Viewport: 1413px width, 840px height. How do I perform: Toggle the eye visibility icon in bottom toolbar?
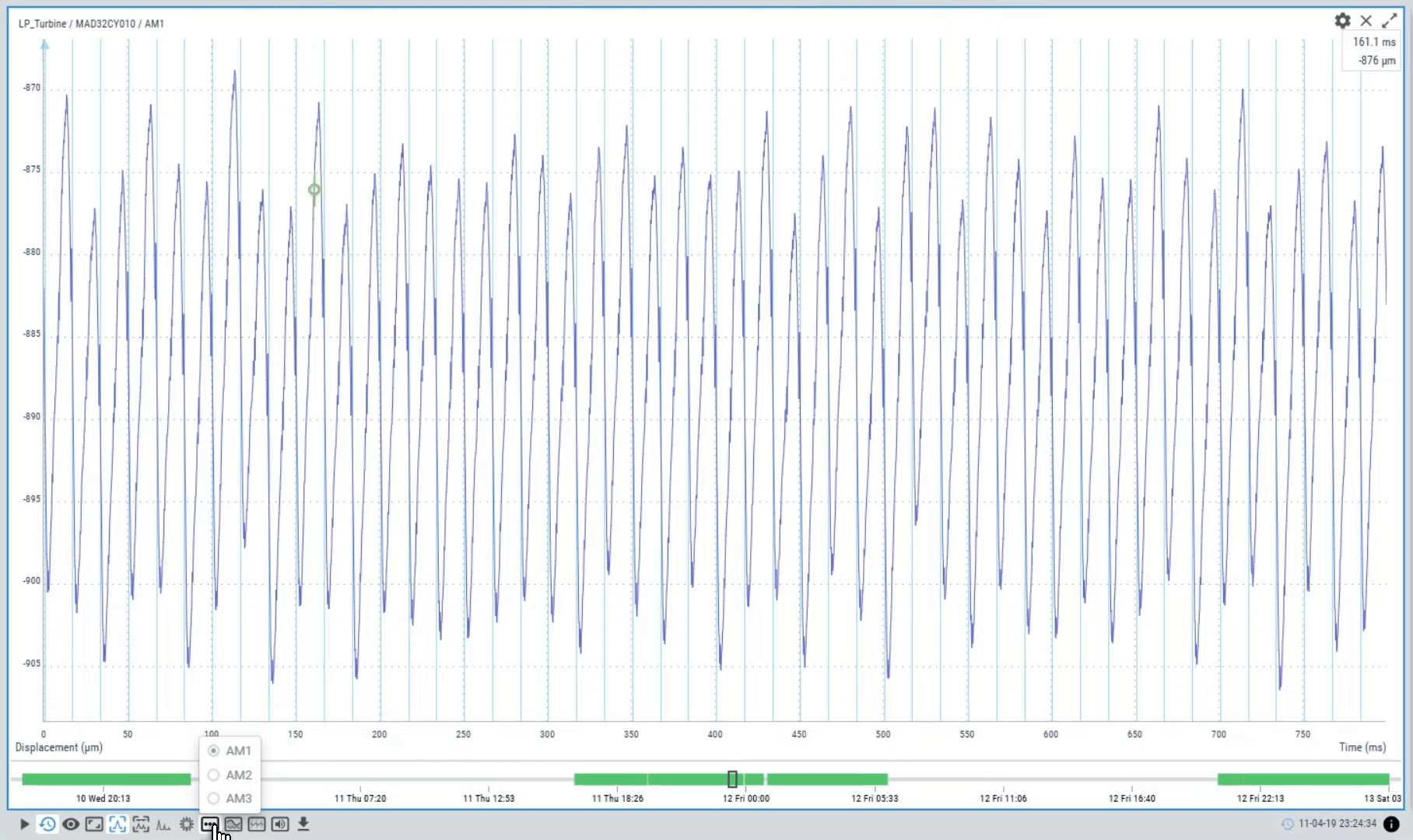coord(71,824)
